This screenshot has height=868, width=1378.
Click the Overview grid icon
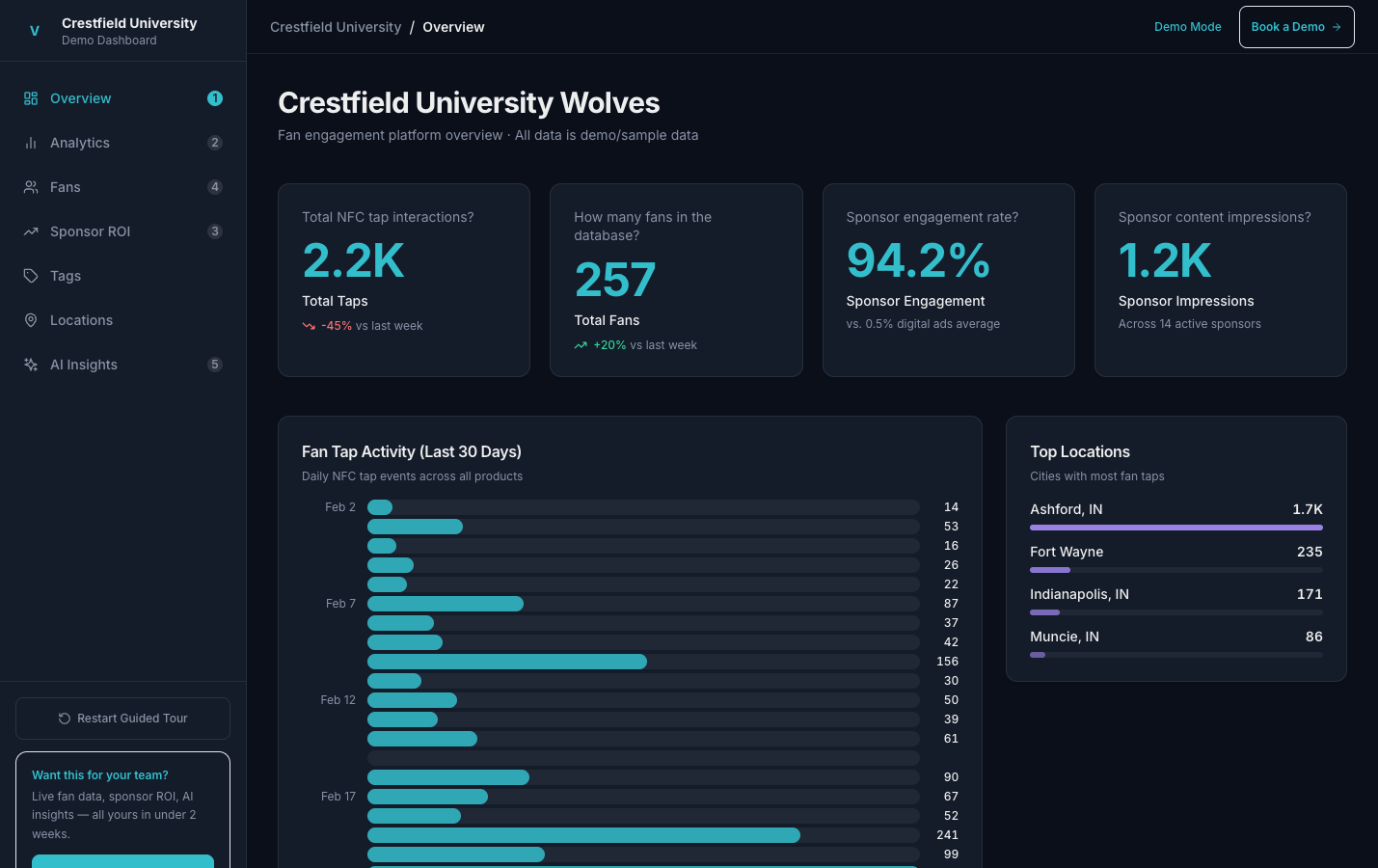click(31, 98)
